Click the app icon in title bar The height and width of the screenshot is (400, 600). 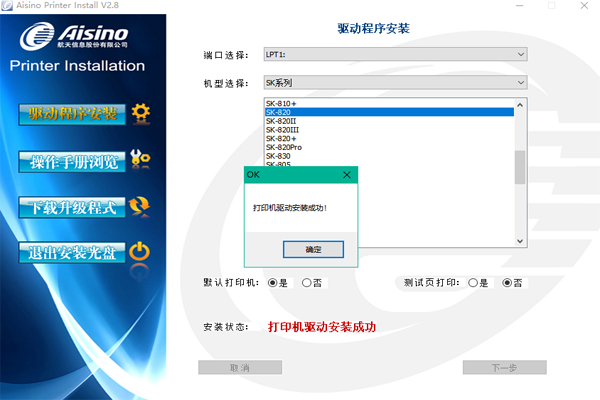click(8, 7)
